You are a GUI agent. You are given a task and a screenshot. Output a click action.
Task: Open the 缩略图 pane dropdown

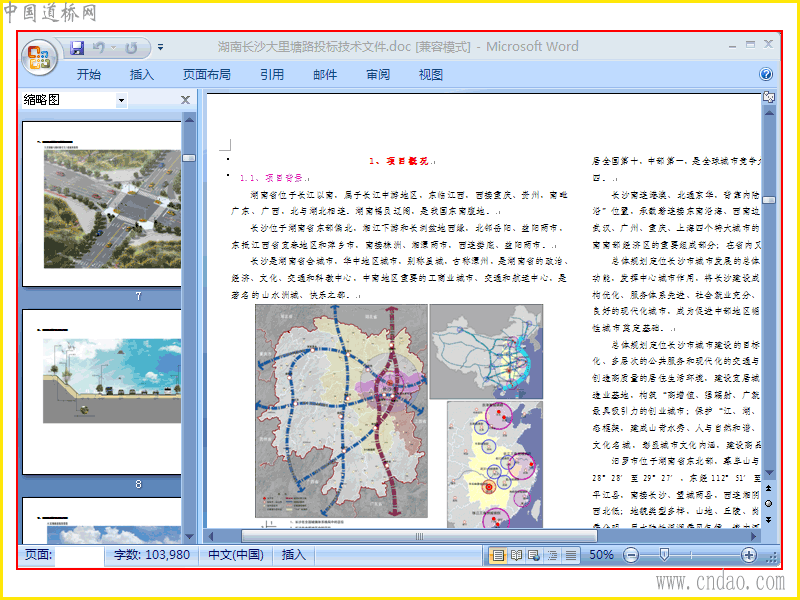(121, 100)
